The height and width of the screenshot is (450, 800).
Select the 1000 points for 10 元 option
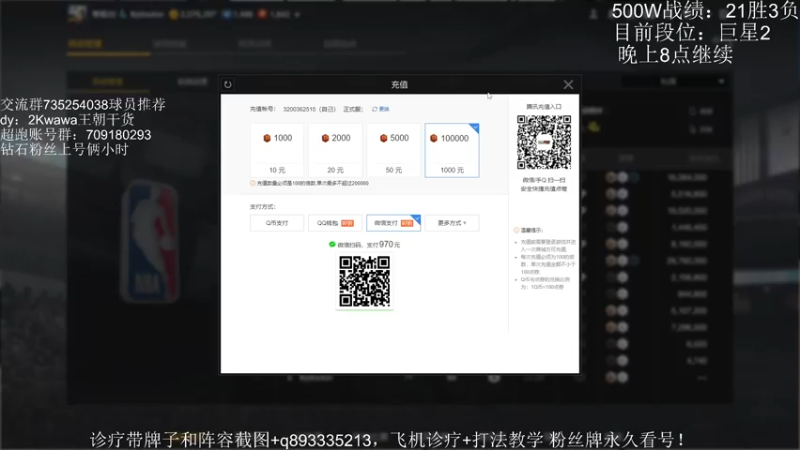(277, 150)
